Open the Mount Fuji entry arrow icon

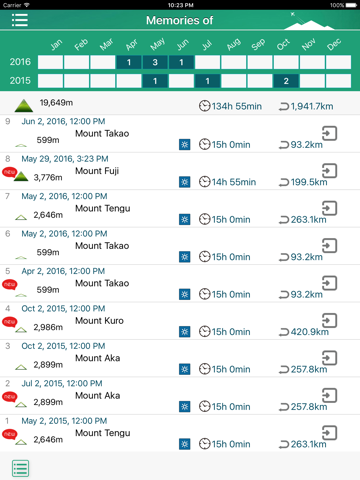click(329, 171)
